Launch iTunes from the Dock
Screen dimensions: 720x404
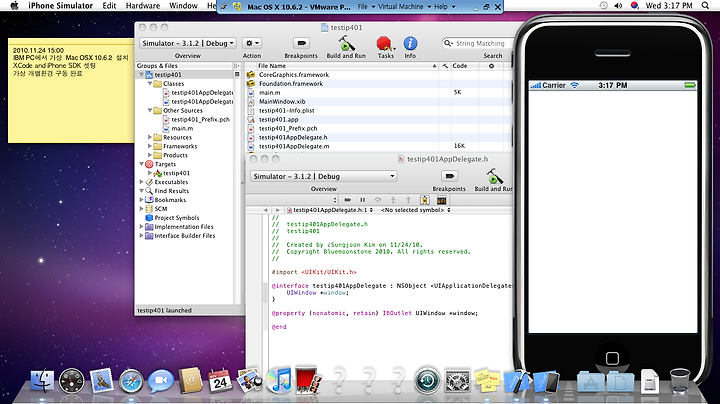point(279,381)
